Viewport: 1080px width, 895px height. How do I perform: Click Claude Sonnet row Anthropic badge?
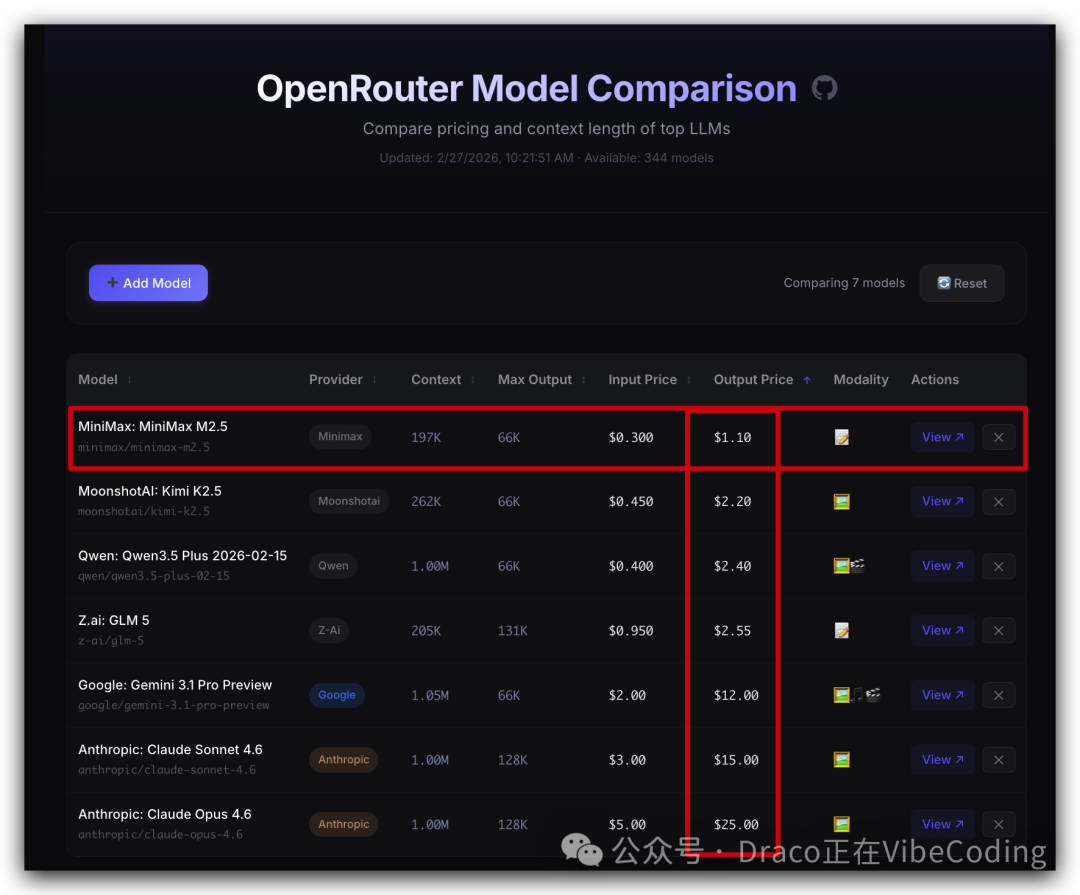344,759
